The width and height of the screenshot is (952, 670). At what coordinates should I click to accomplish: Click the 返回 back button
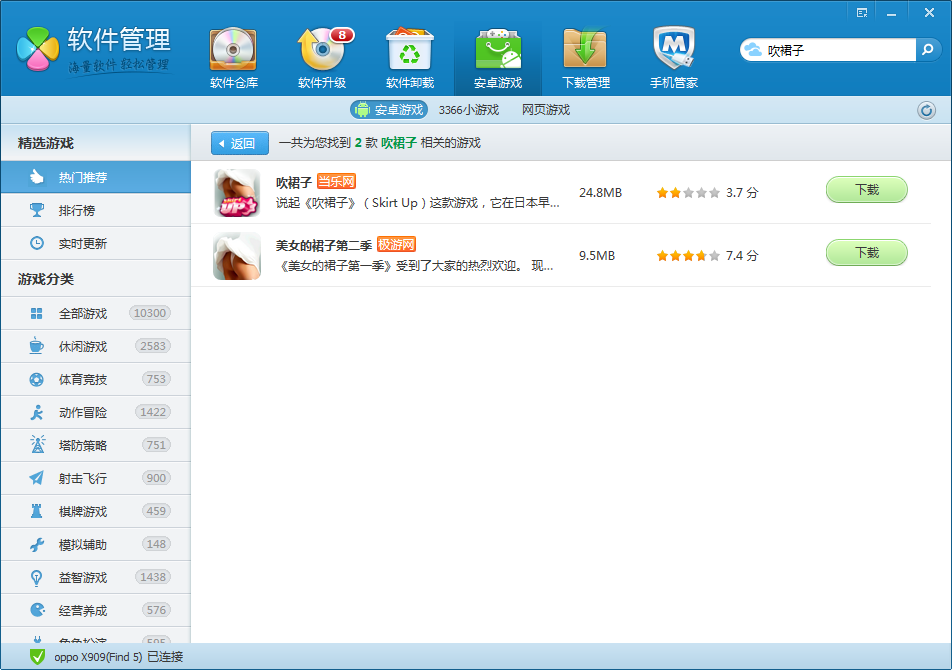238,143
